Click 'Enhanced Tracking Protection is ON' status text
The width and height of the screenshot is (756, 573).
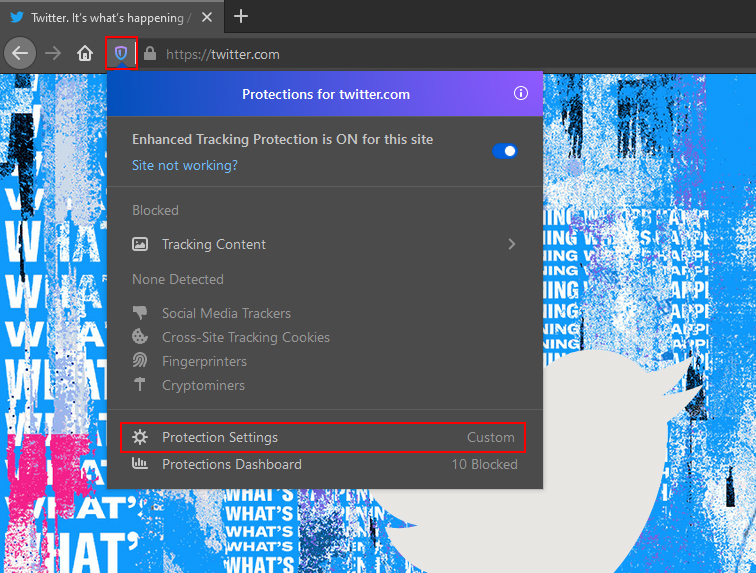[283, 139]
